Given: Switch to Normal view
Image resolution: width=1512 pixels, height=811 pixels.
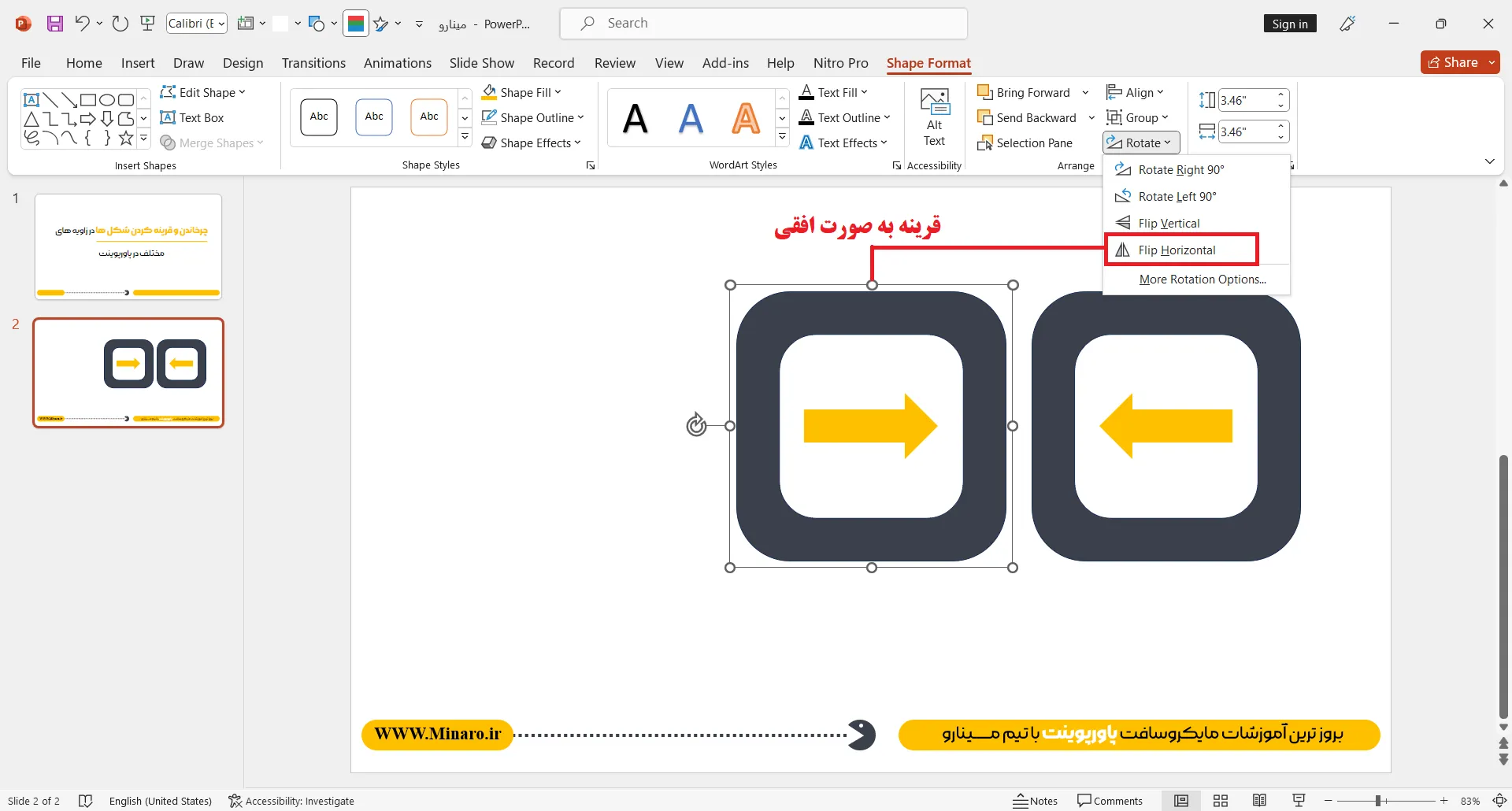Looking at the screenshot, I should click(1181, 801).
